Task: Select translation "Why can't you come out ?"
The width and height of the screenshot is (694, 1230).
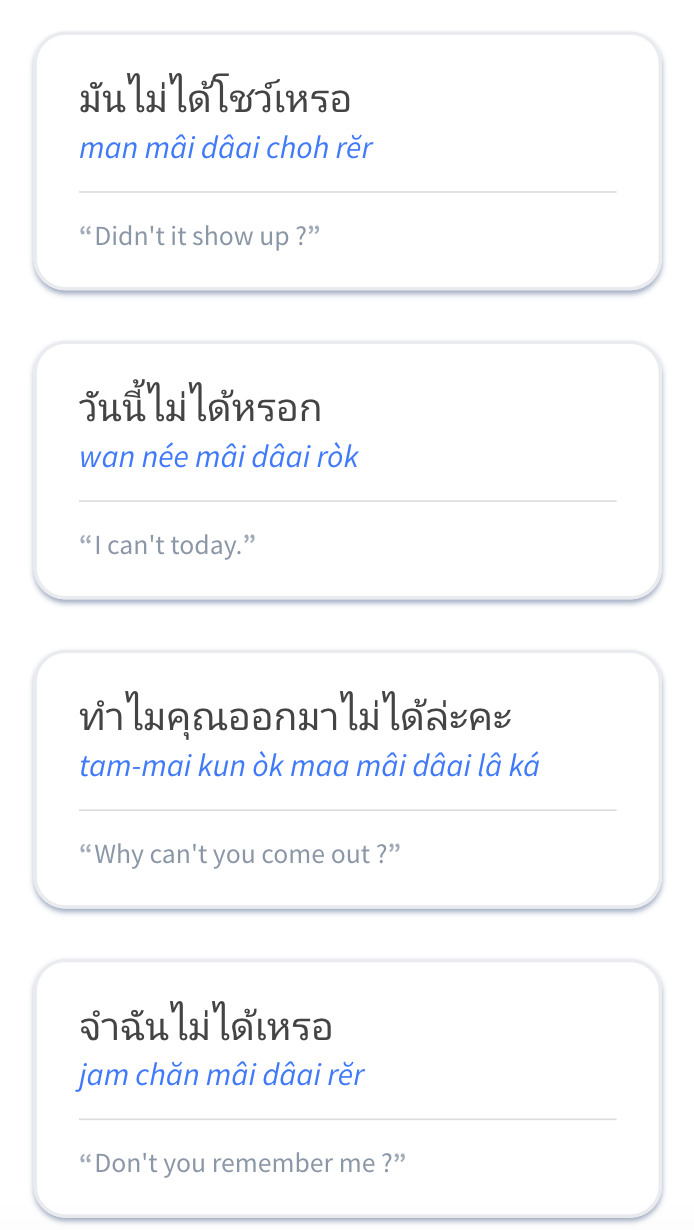Action: [240, 855]
